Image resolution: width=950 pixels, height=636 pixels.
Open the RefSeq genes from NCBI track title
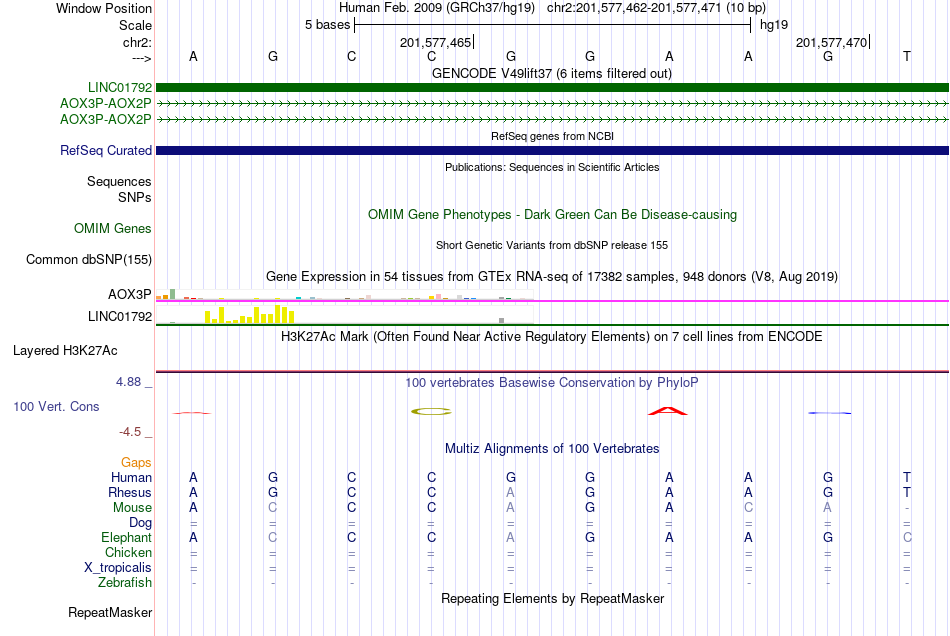(x=552, y=136)
